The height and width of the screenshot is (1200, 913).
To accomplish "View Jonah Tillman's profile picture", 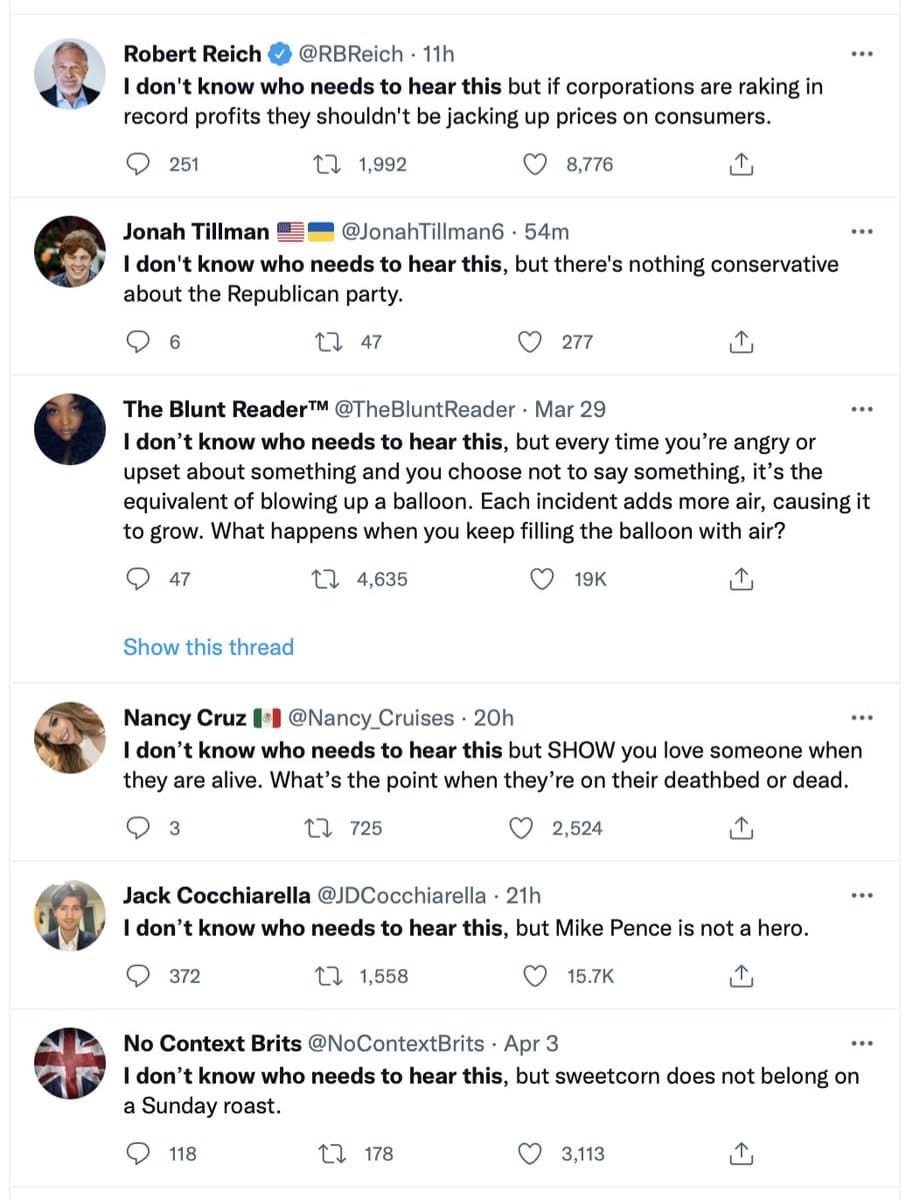I will click(69, 251).
